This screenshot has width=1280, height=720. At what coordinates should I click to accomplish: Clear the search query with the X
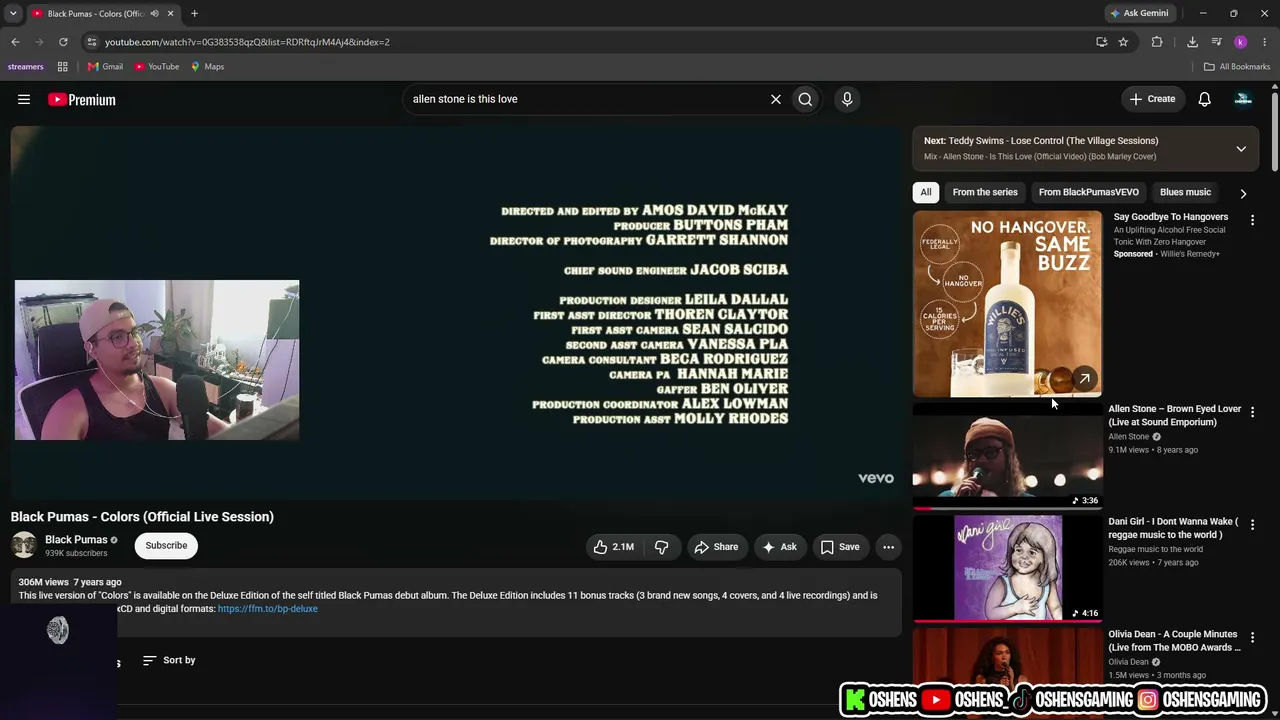click(x=775, y=99)
